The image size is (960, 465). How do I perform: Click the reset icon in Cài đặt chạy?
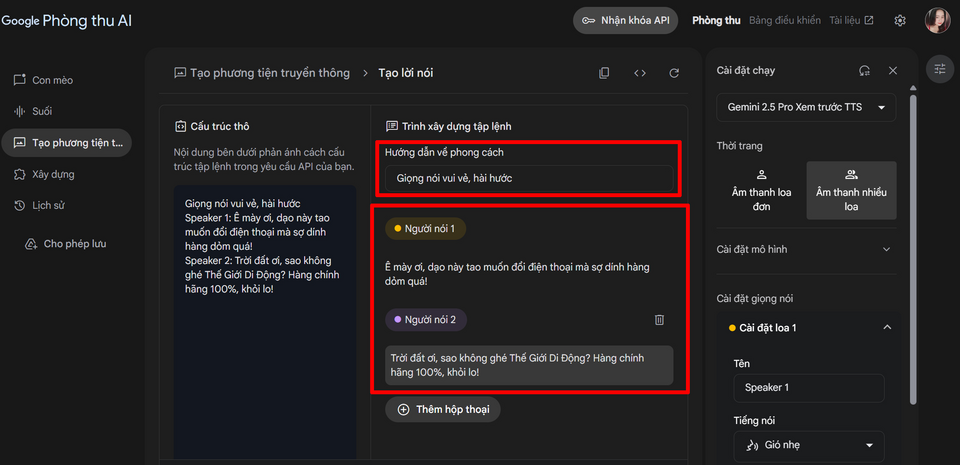(864, 71)
